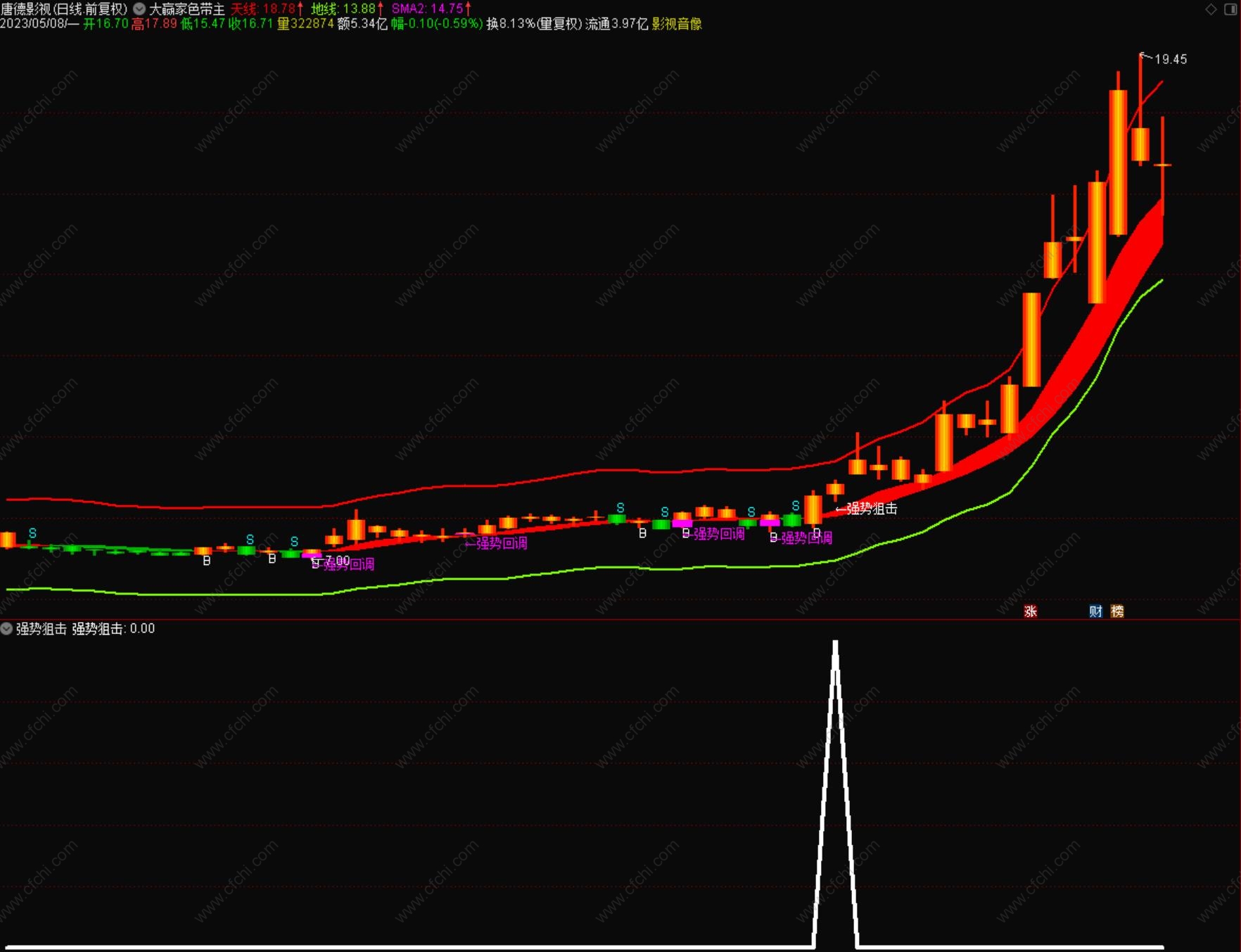Viewport: 1241px width, 952px height.
Task: Click the turnover rate 换8.13%(量复权)
Action: (x=534, y=24)
